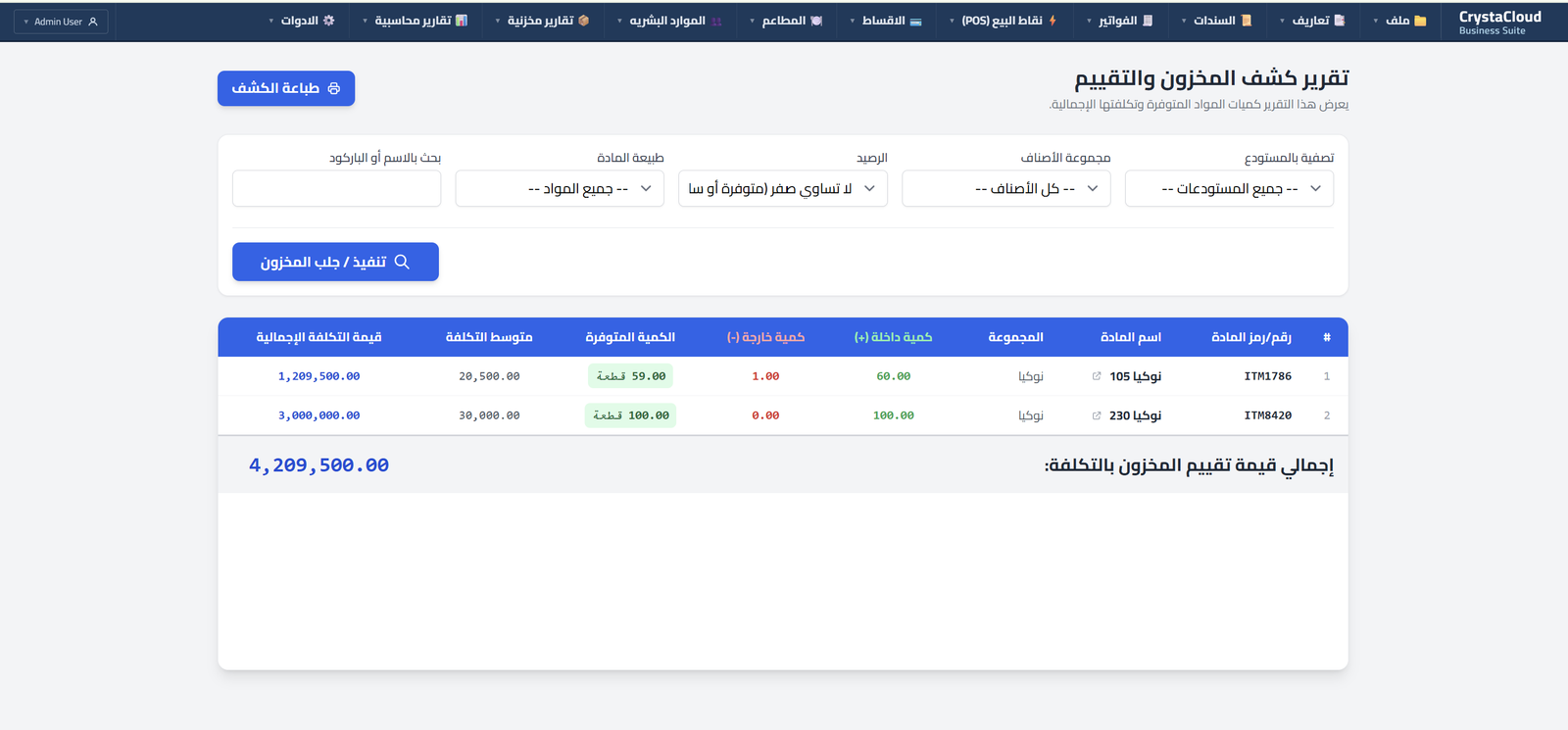Viewport: 1568px width, 730px height.
Task: Click total cost value 1,209,500.00
Action: click(x=318, y=376)
